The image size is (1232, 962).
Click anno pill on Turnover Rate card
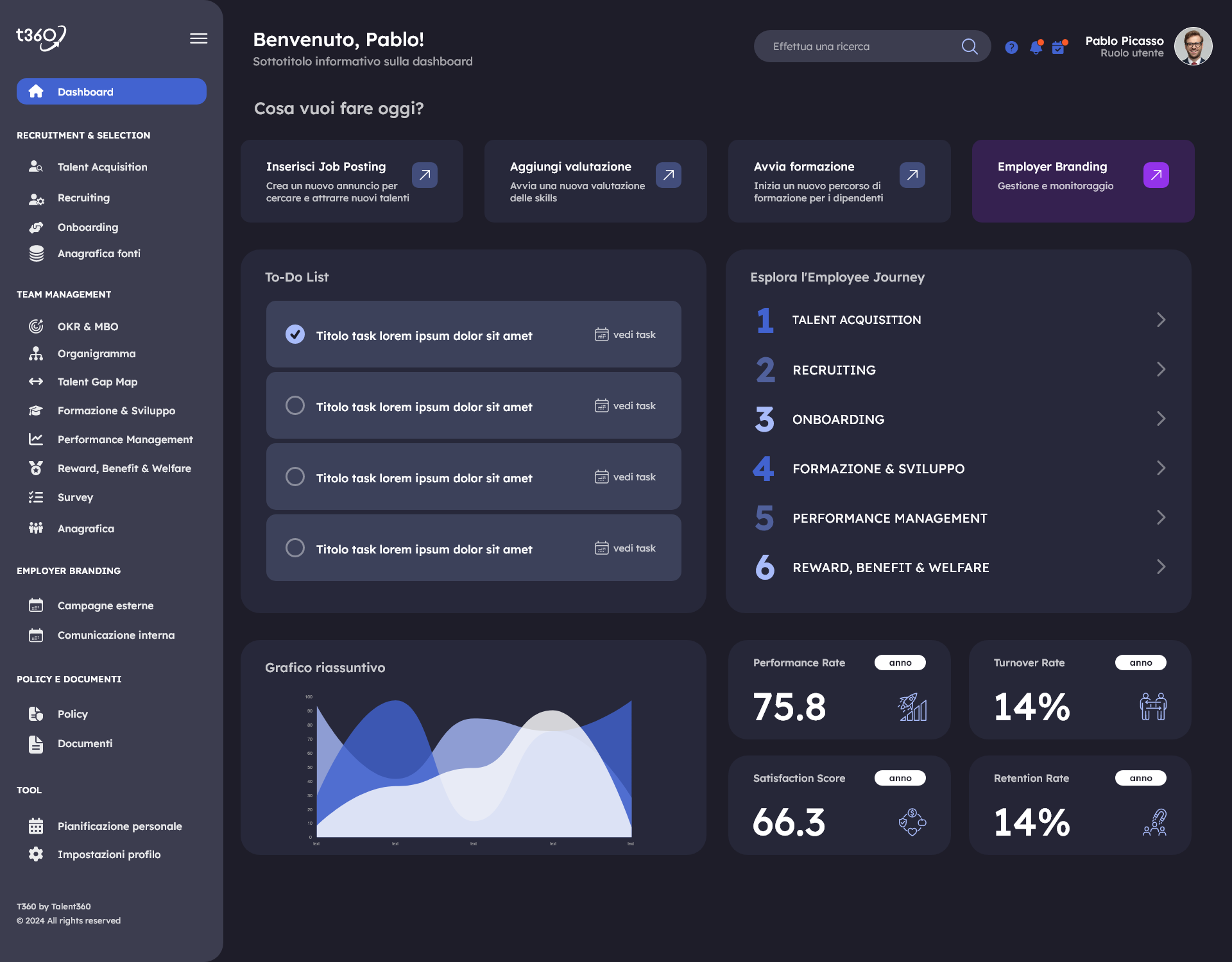1140,662
